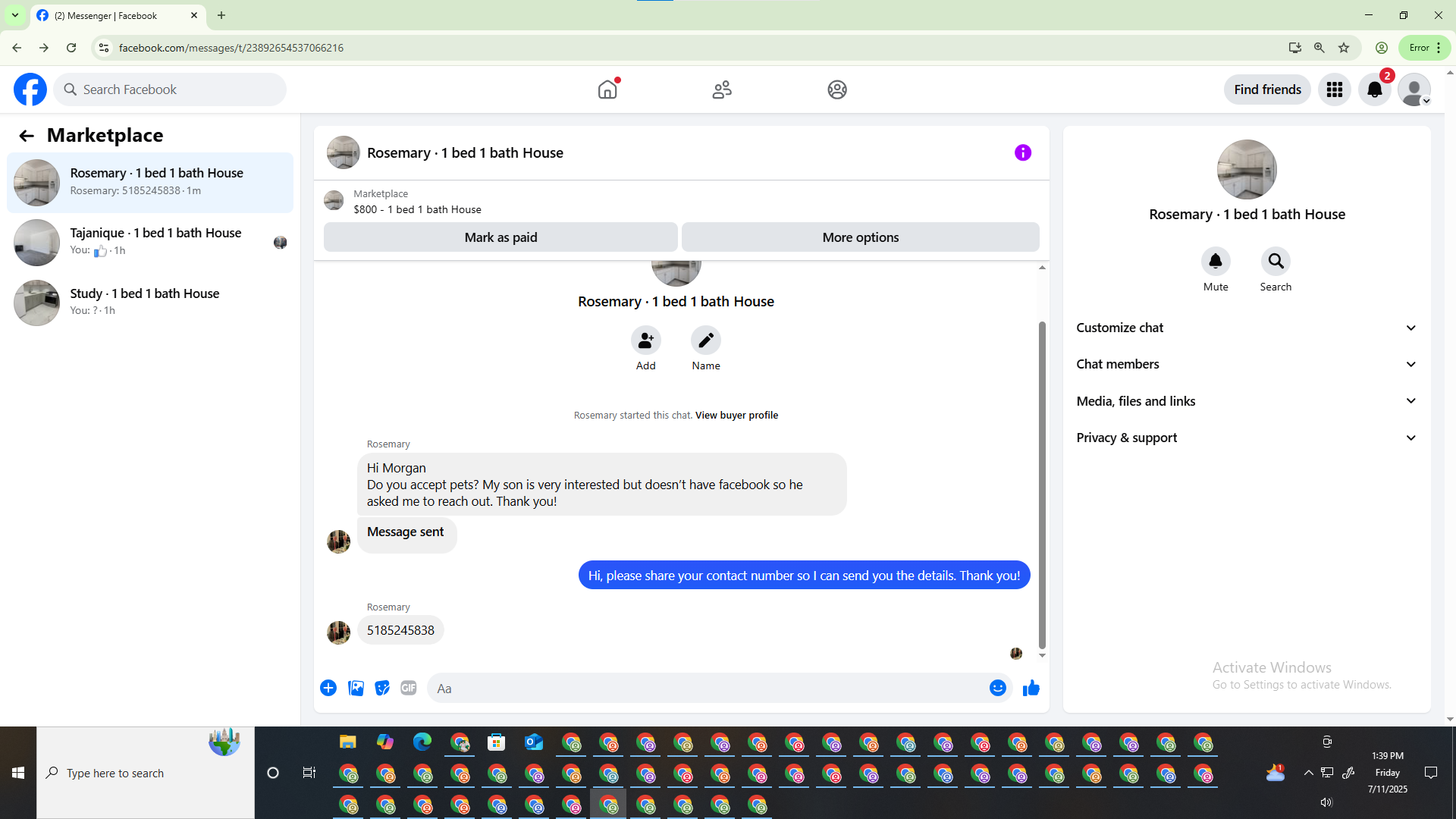This screenshot has height=819, width=1456.
Task: Expand Media, files and links section
Action: coord(1247,401)
